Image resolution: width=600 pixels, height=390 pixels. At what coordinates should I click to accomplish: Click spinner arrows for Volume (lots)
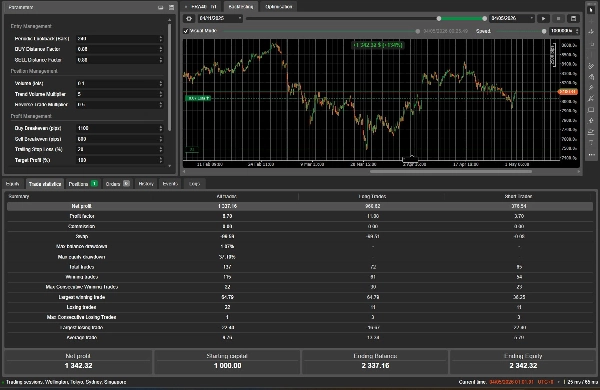coord(161,83)
